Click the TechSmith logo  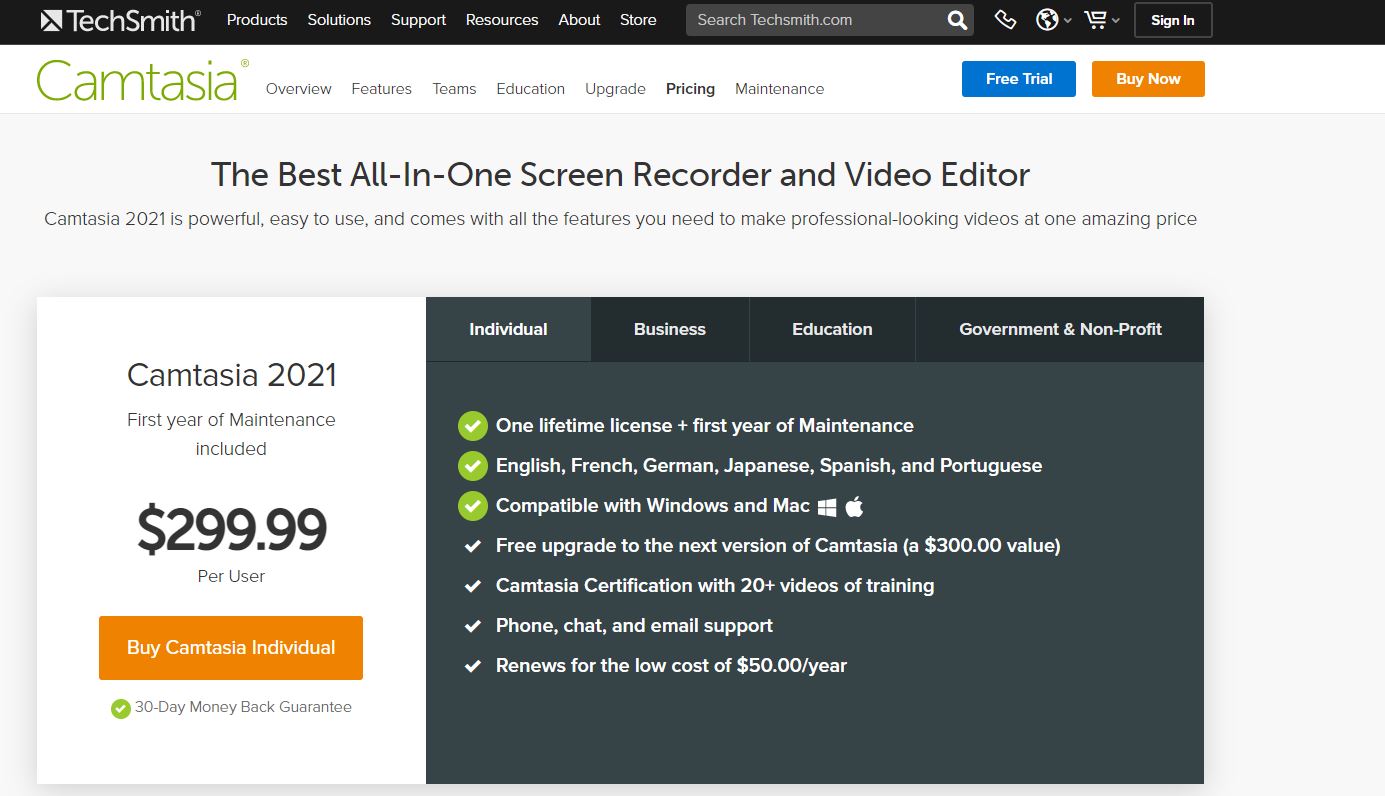point(121,20)
